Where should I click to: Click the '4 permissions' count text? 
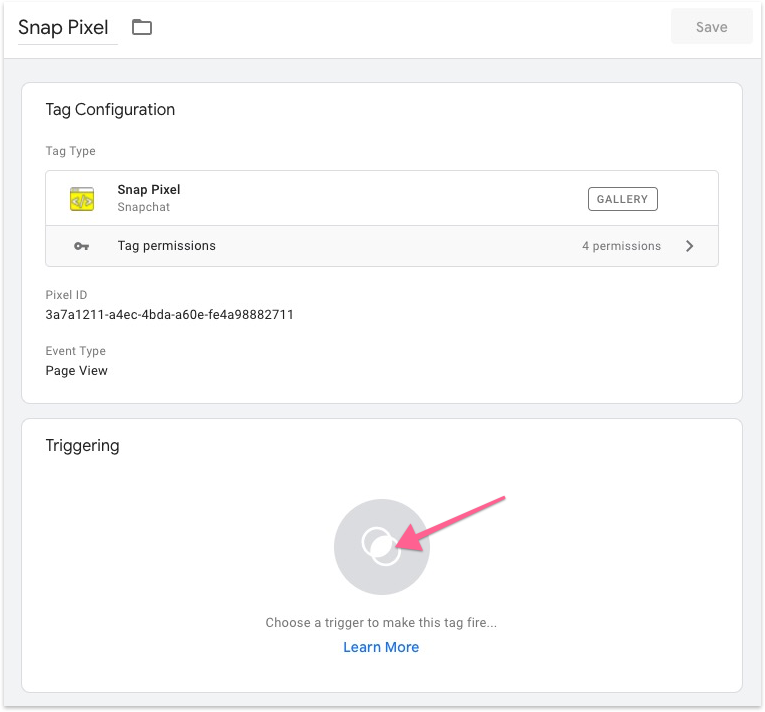click(621, 246)
